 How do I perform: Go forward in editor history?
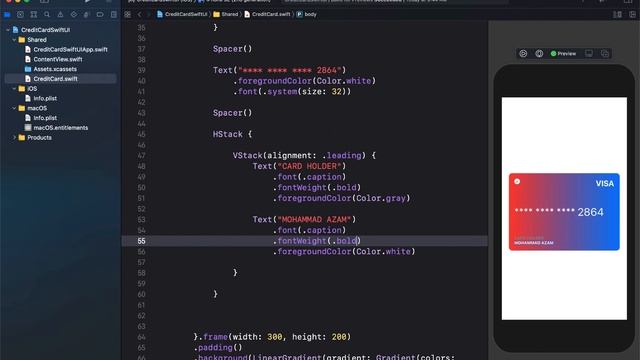click(149, 14)
